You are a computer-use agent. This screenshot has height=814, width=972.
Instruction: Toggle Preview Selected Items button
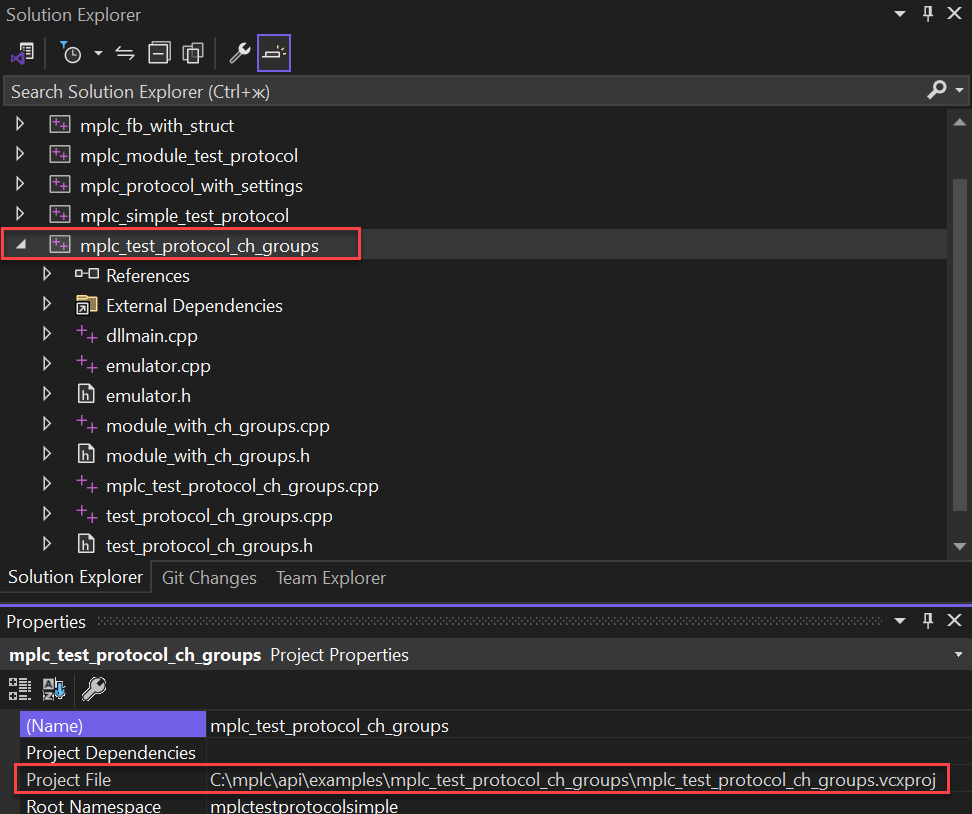[274, 53]
